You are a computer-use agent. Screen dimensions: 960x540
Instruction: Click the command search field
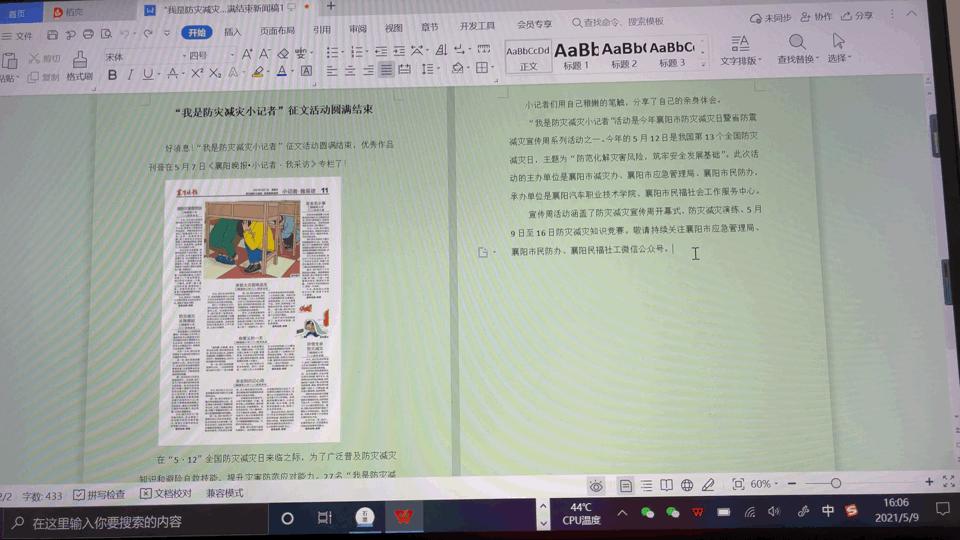[618, 22]
